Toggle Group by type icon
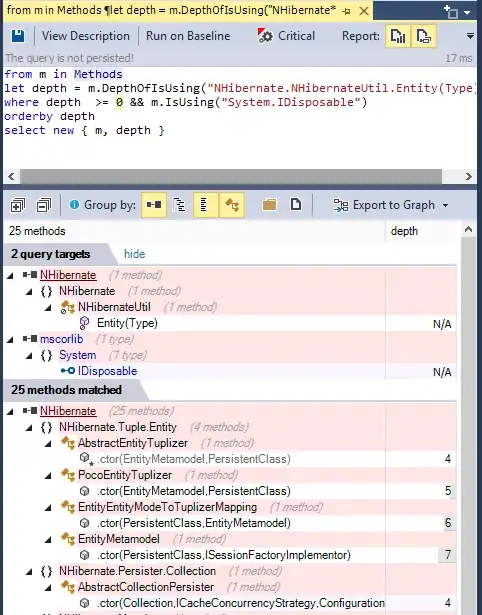Image resolution: width=482 pixels, height=615 pixels. pos(232,205)
